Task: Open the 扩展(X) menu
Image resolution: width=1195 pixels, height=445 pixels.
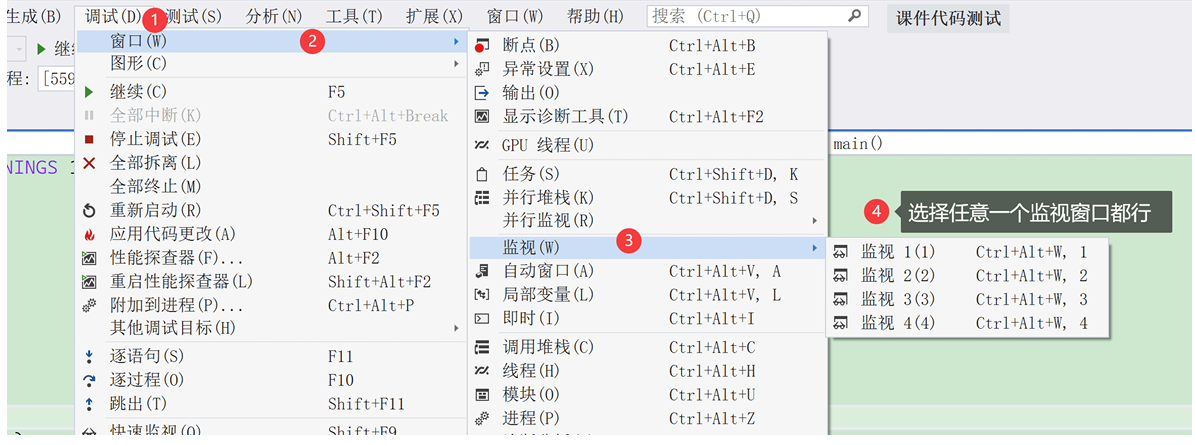Action: click(x=434, y=16)
